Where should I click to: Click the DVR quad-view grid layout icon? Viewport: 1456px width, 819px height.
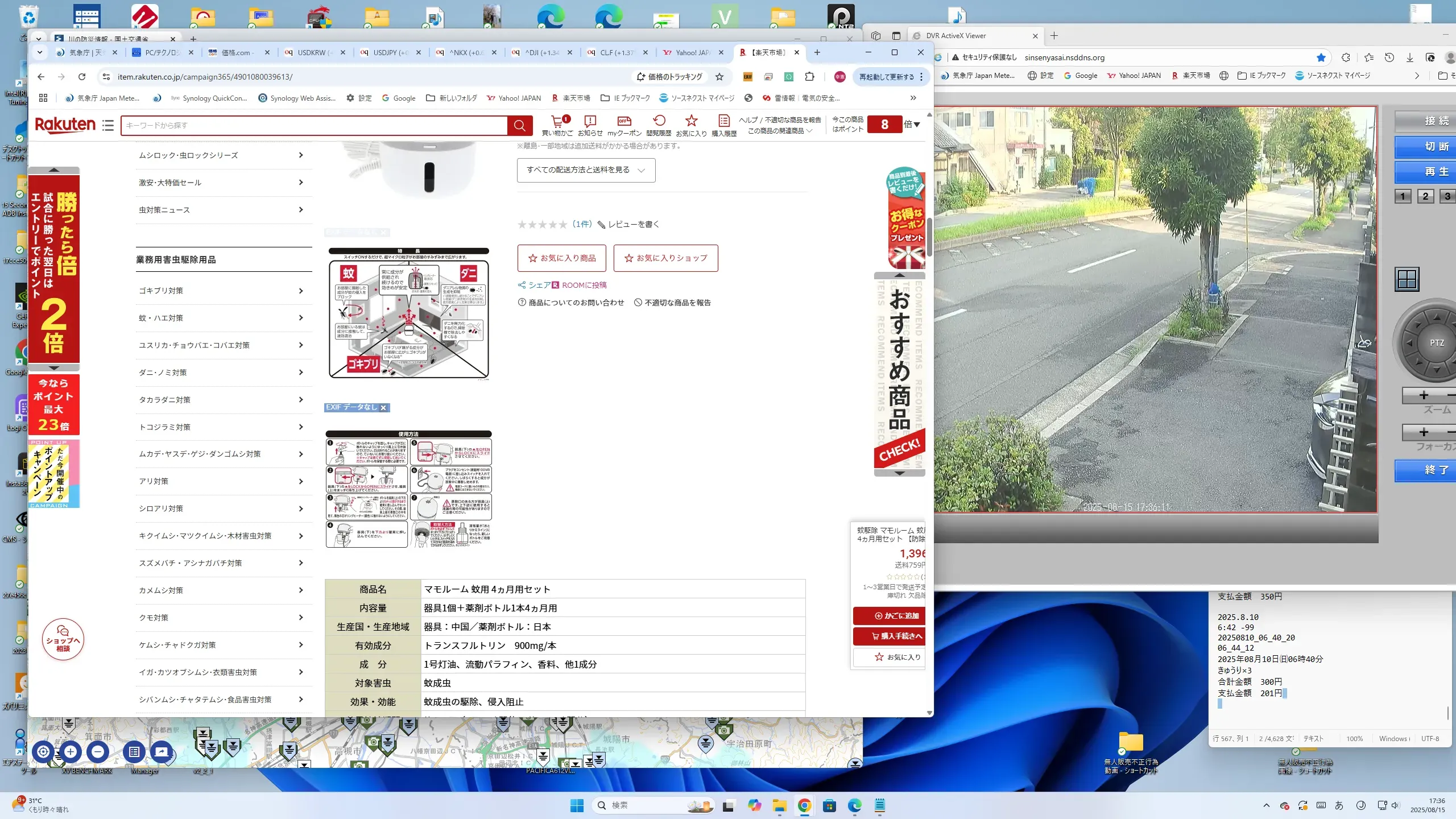[1407, 279]
